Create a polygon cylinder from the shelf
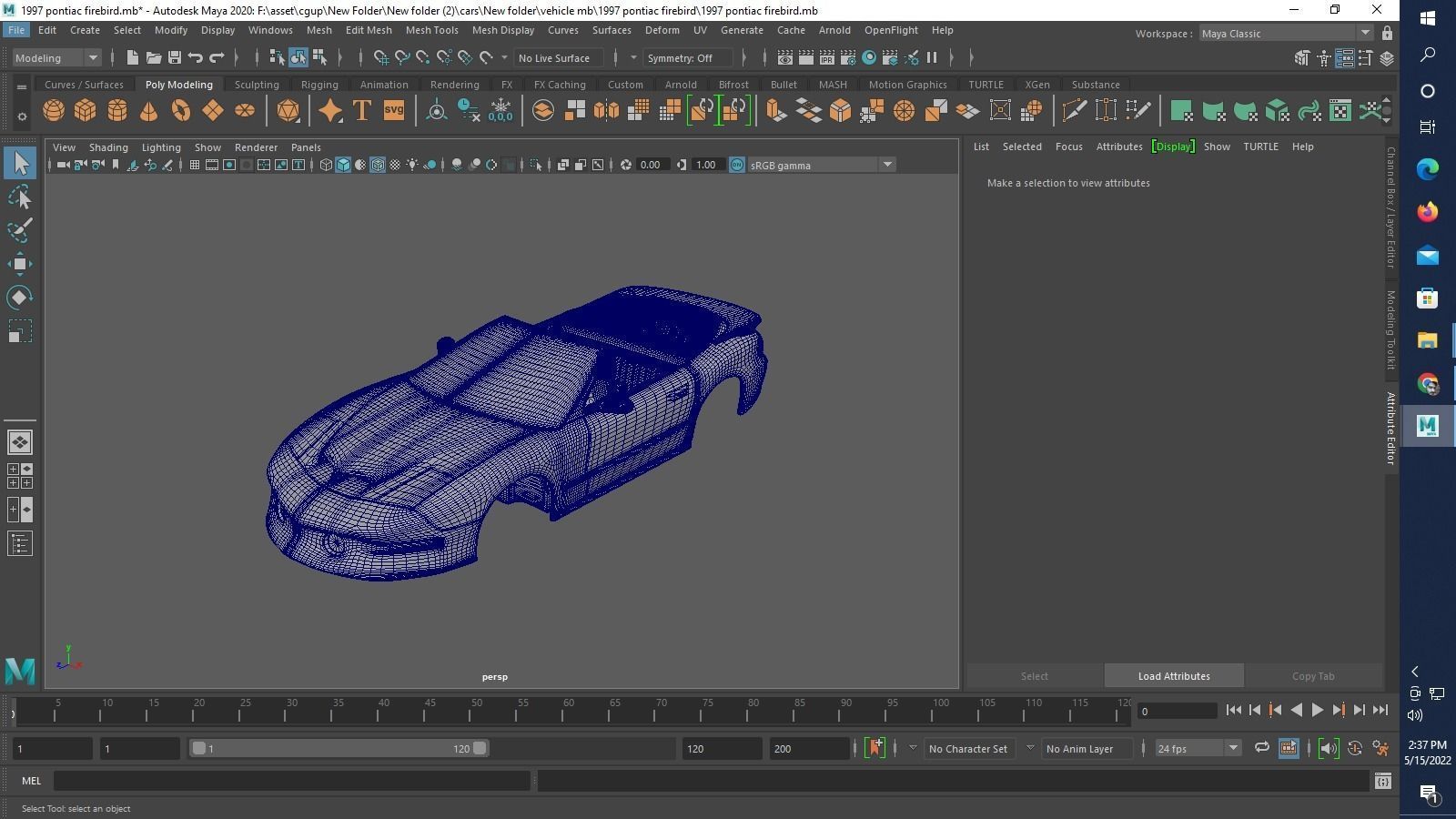 117,111
